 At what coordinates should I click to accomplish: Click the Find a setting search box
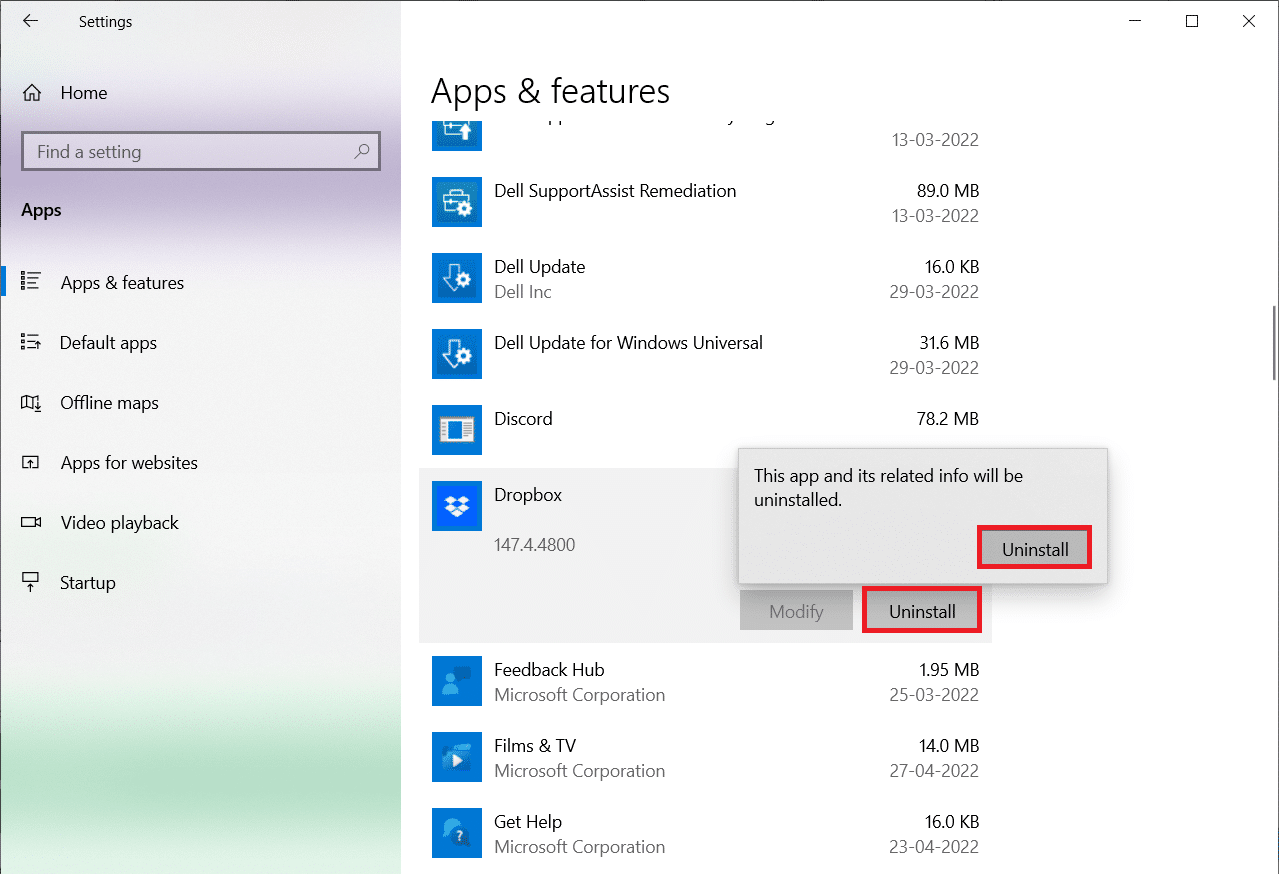[x=200, y=152]
